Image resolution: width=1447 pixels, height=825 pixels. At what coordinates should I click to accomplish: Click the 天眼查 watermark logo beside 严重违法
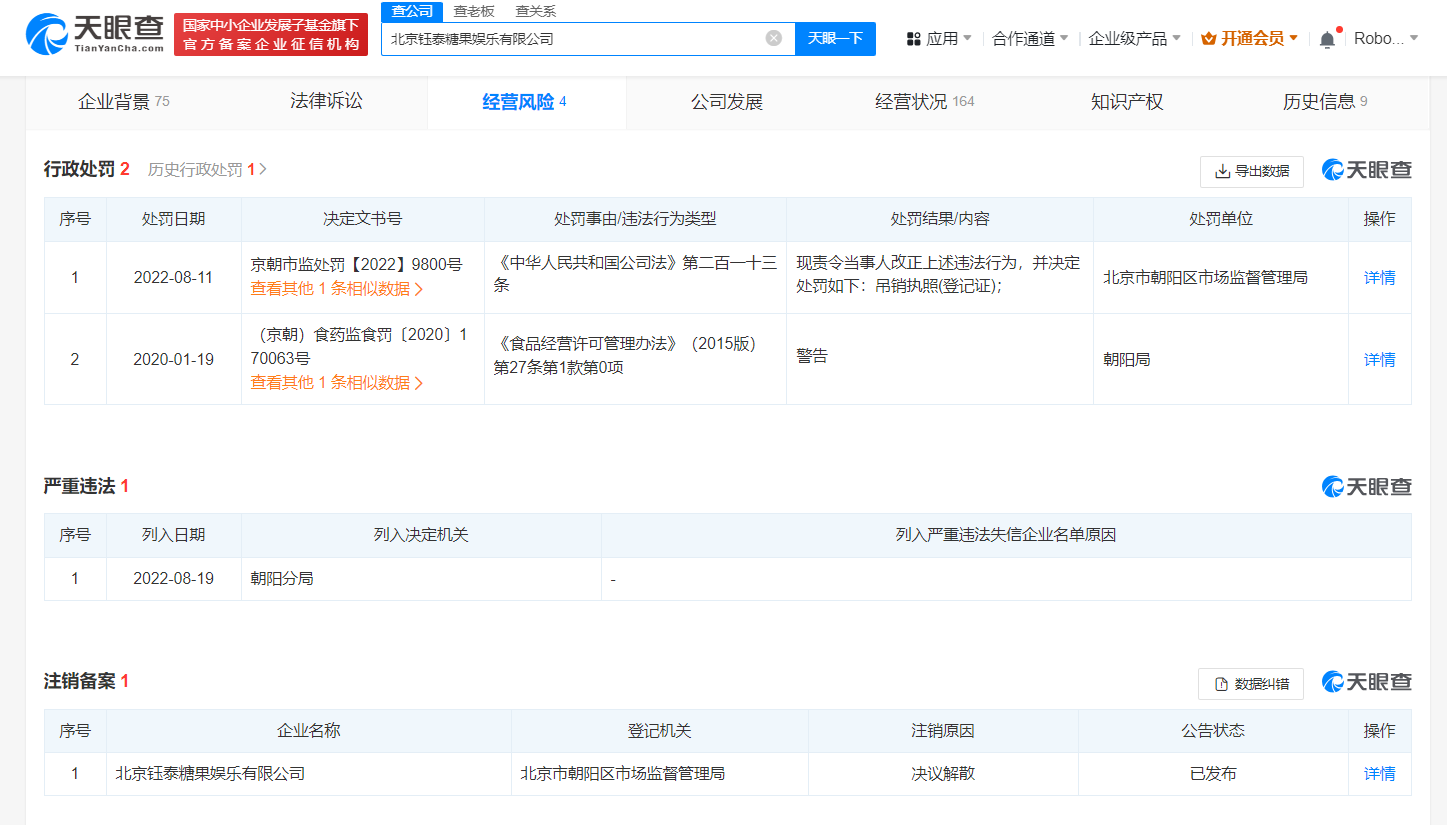pos(1367,487)
